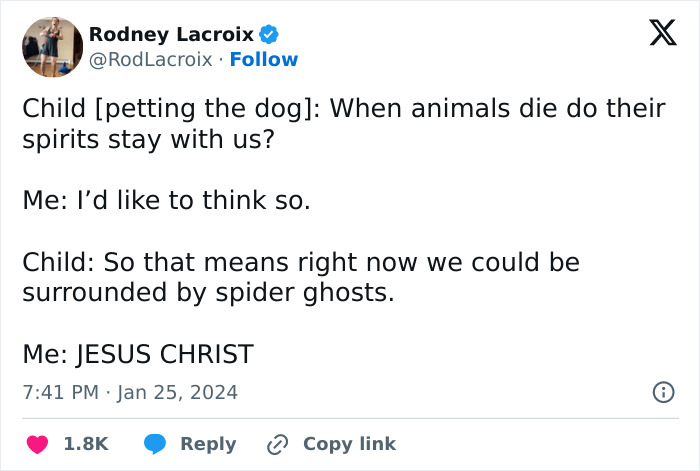Select the Copy link text label

point(349,444)
